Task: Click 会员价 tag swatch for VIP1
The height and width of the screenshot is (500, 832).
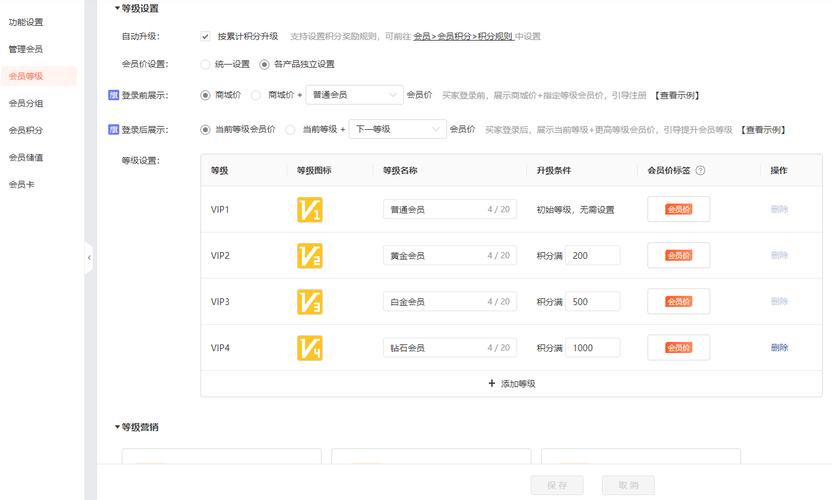Action: (679, 209)
